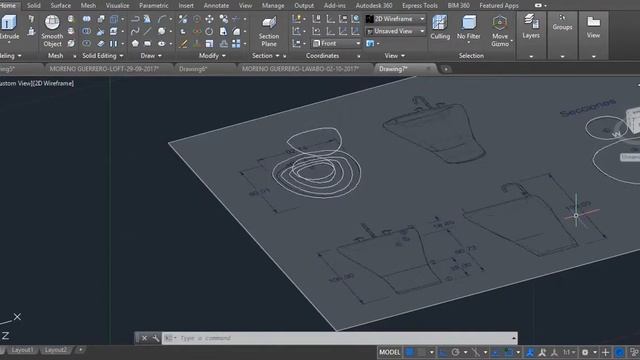Add a new layout with plus
Screen dimensions: 640x360
(x=80, y=350)
